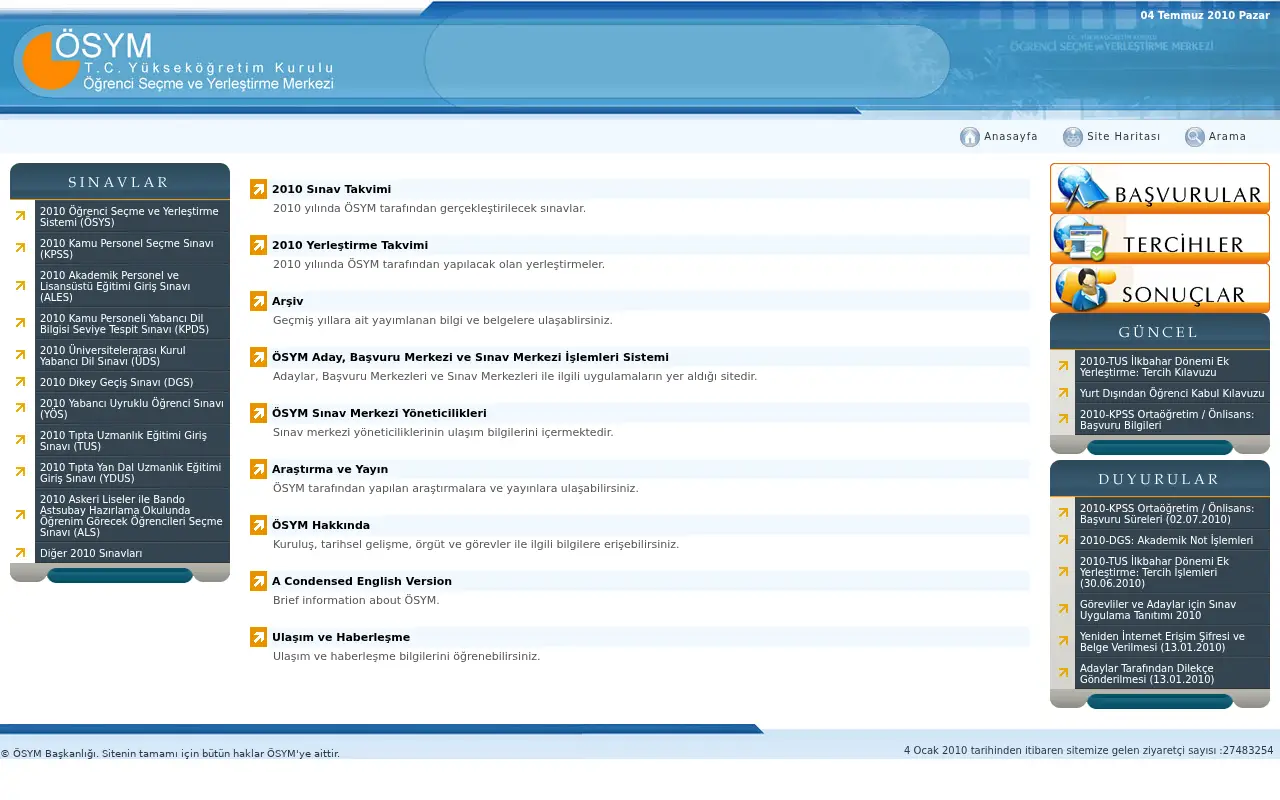Image resolution: width=1280 pixels, height=800 pixels.
Task: Open the Arama search link
Action: (x=1228, y=137)
